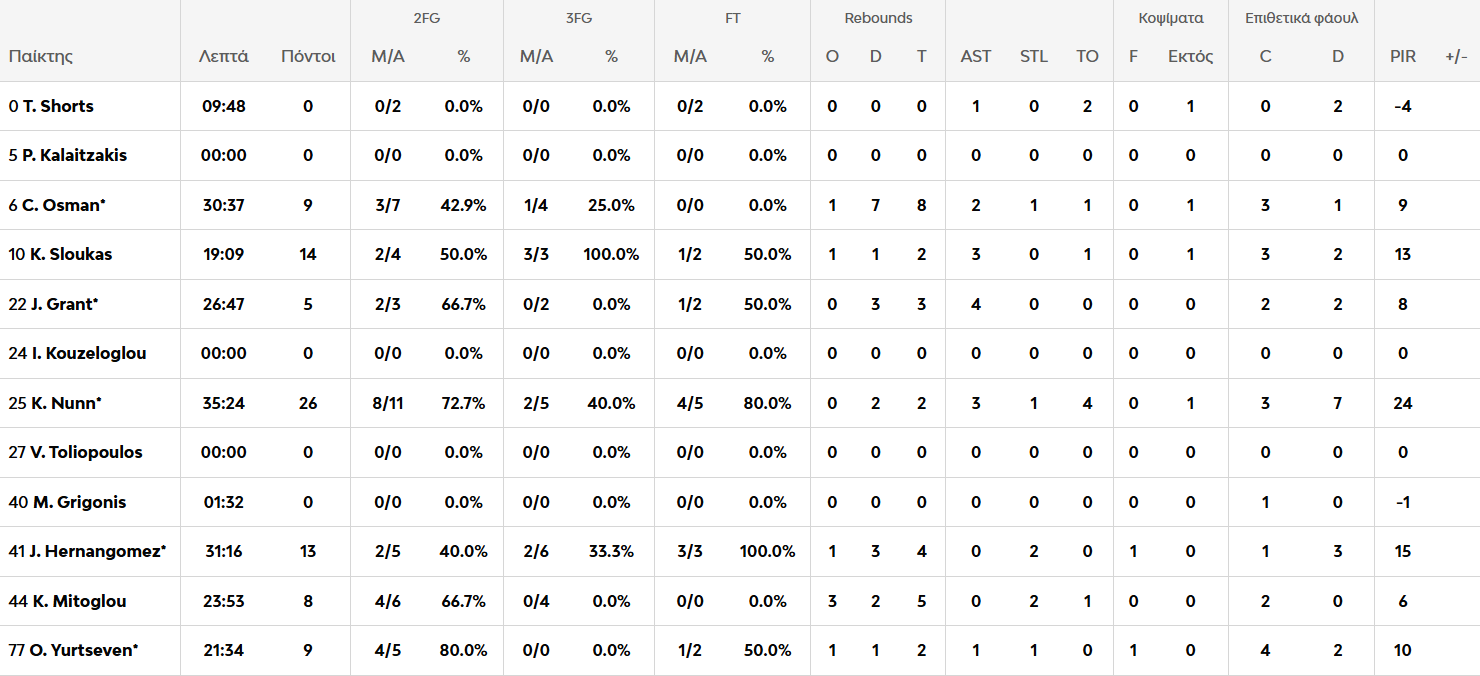The height and width of the screenshot is (676, 1480).
Task: Click K. Nunn's 26 points cell
Action: 308,403
